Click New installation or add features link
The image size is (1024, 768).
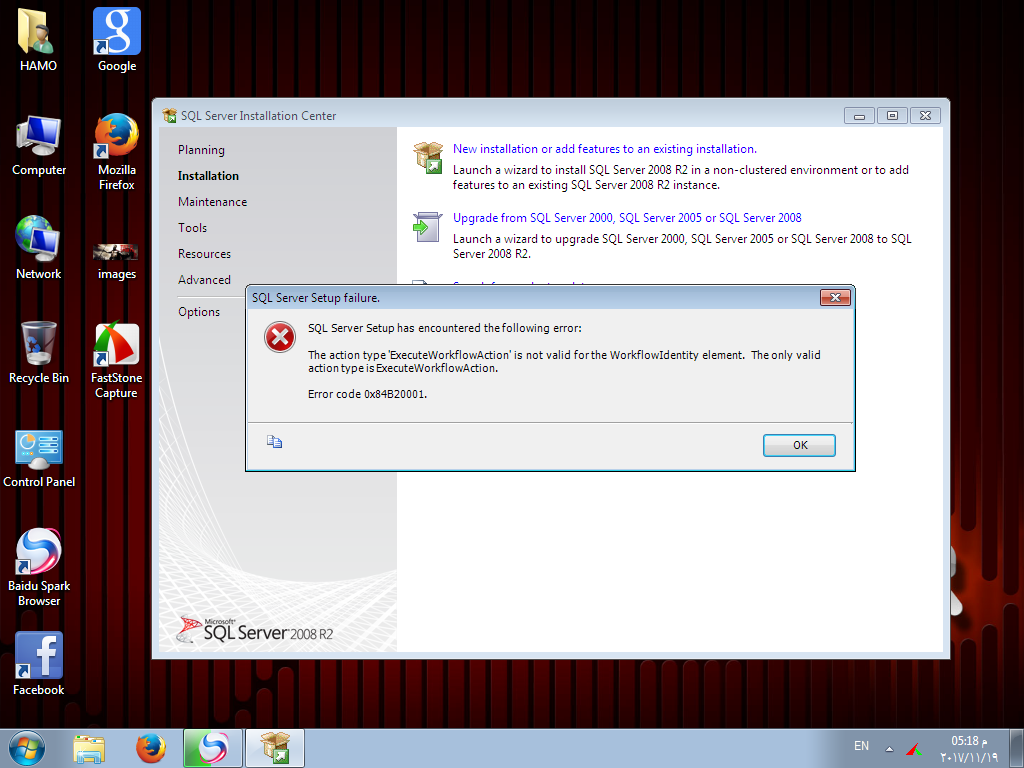(x=605, y=149)
